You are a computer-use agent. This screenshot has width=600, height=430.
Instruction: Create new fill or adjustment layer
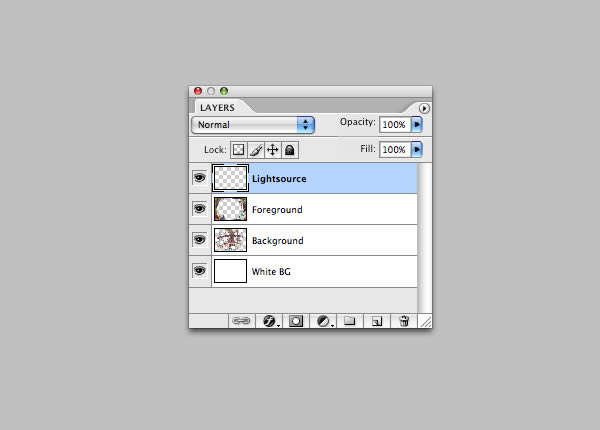pos(324,321)
